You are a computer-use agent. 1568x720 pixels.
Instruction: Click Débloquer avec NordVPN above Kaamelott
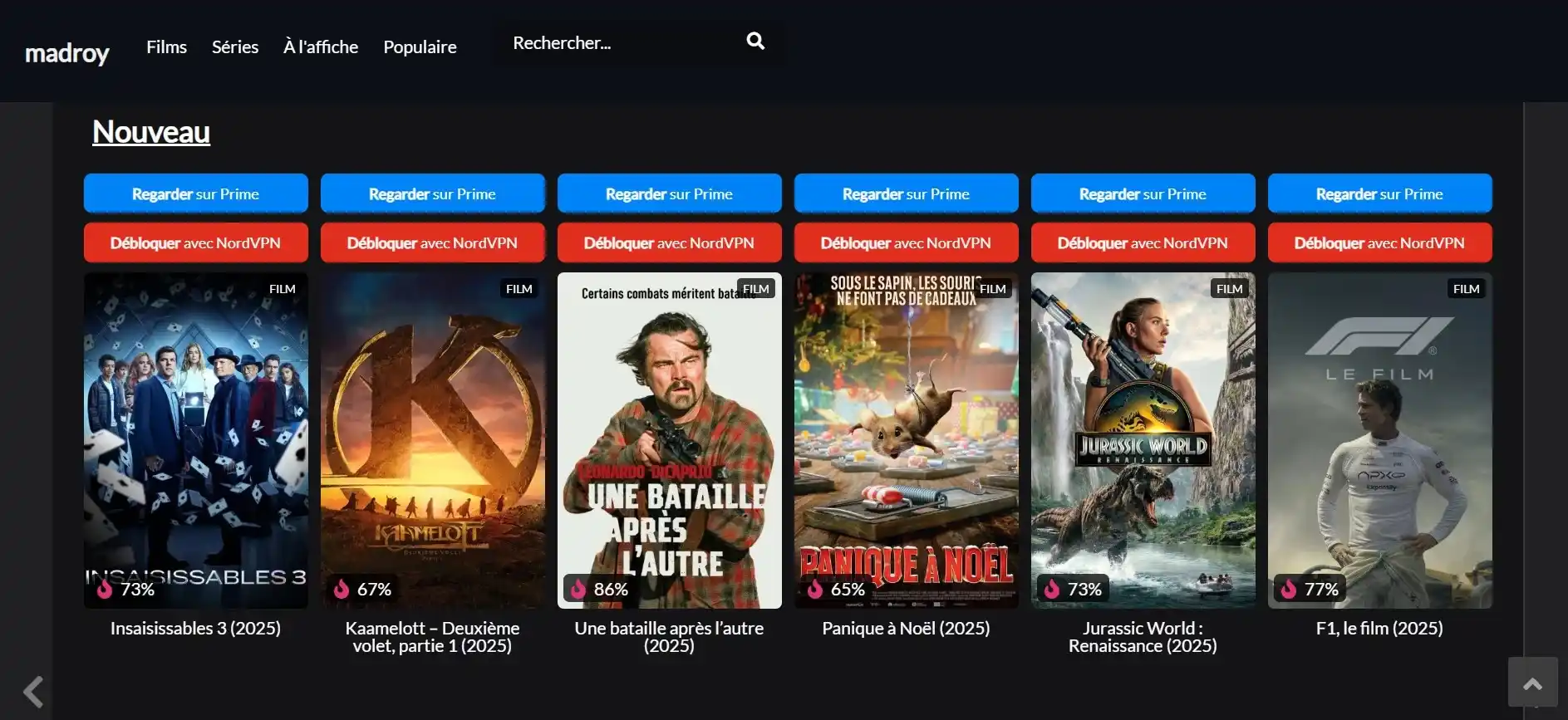click(432, 242)
